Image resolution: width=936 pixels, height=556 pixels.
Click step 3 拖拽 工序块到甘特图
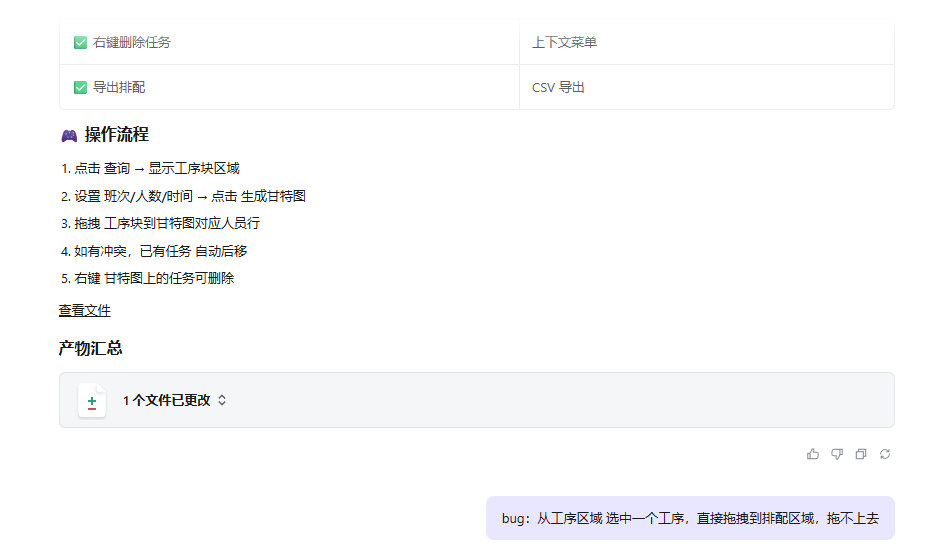(x=161, y=223)
